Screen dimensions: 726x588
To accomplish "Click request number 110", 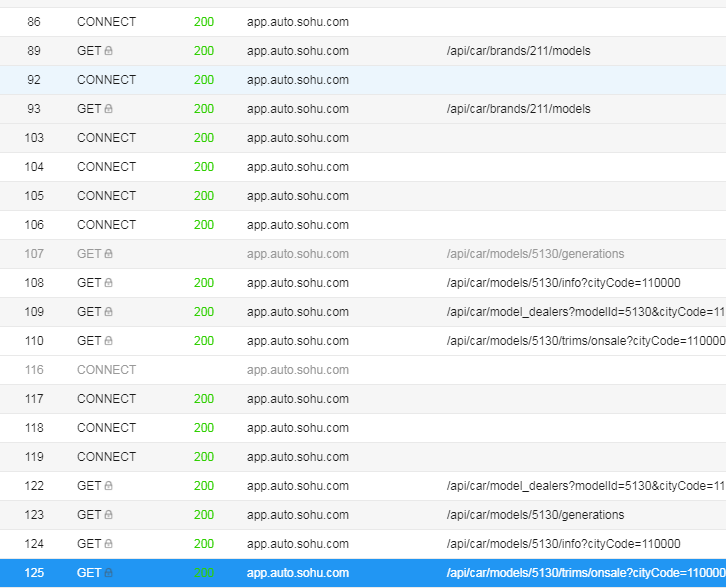I will pyautogui.click(x=34, y=341).
